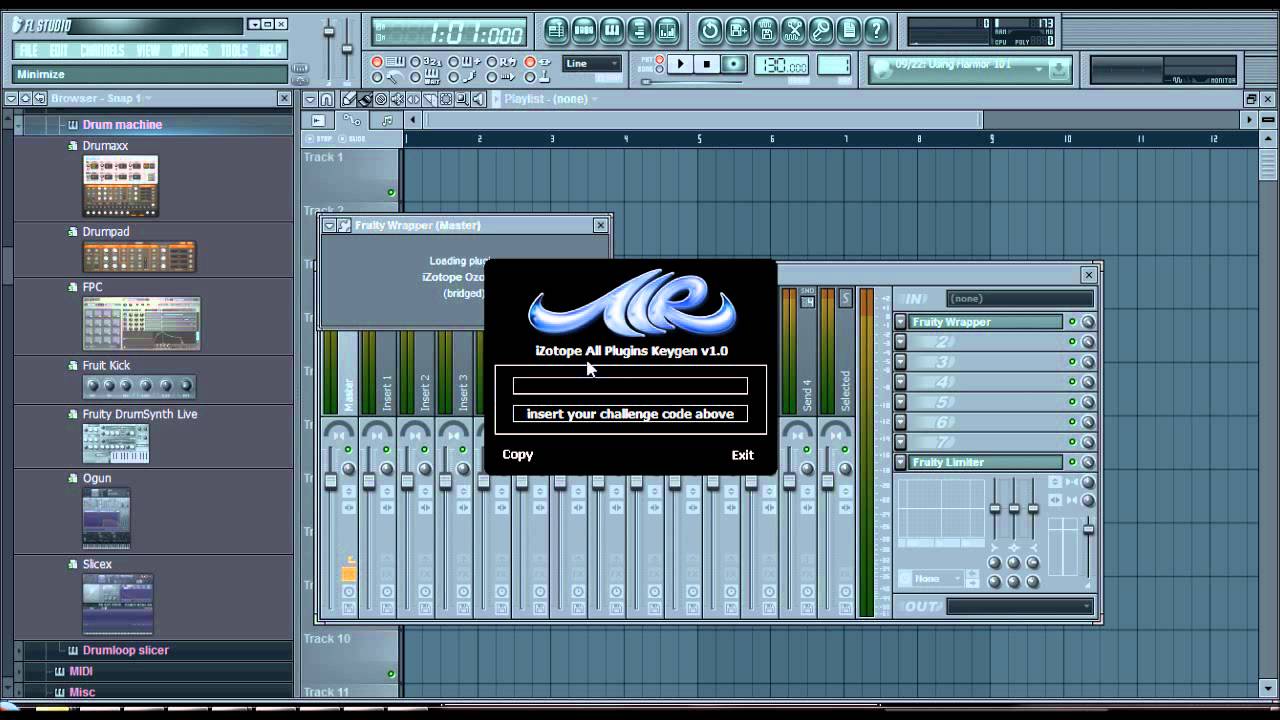Click the Stop transport button
This screenshot has height=720, width=1280.
click(x=707, y=64)
